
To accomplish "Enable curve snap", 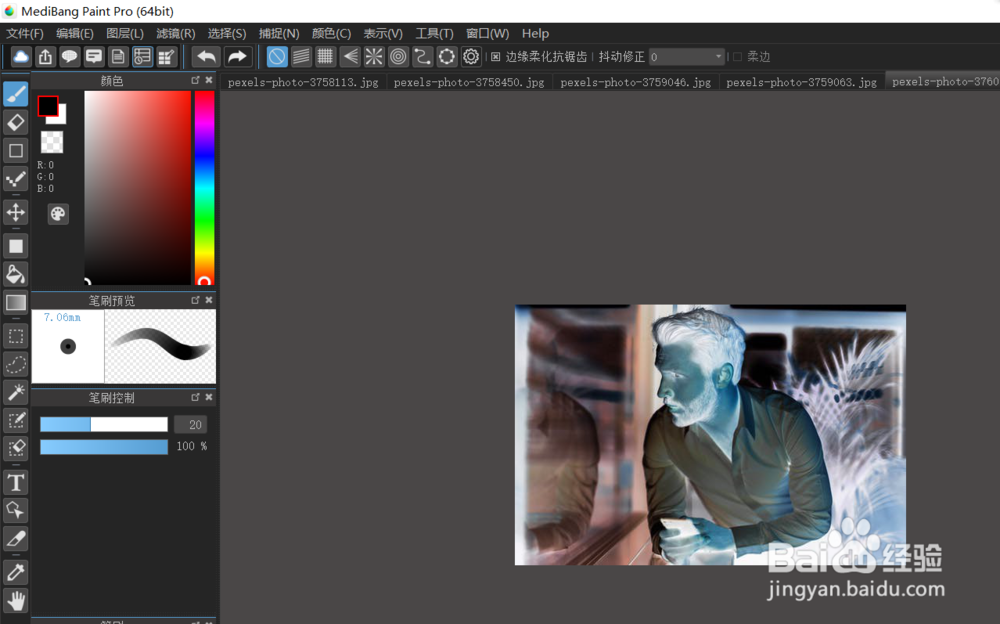I will (422, 57).
